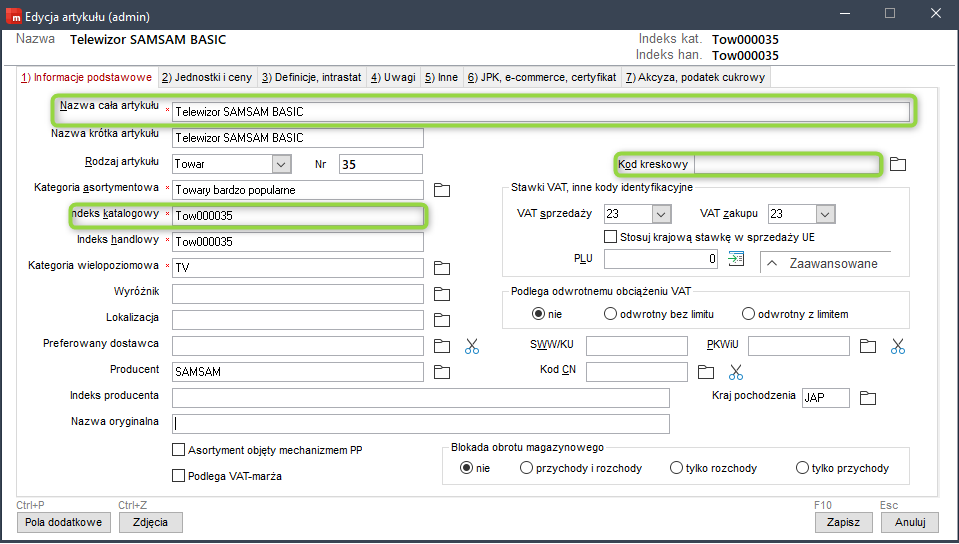The image size is (959, 544).
Task: Open Definicje, intrastat tab
Action: [311, 77]
